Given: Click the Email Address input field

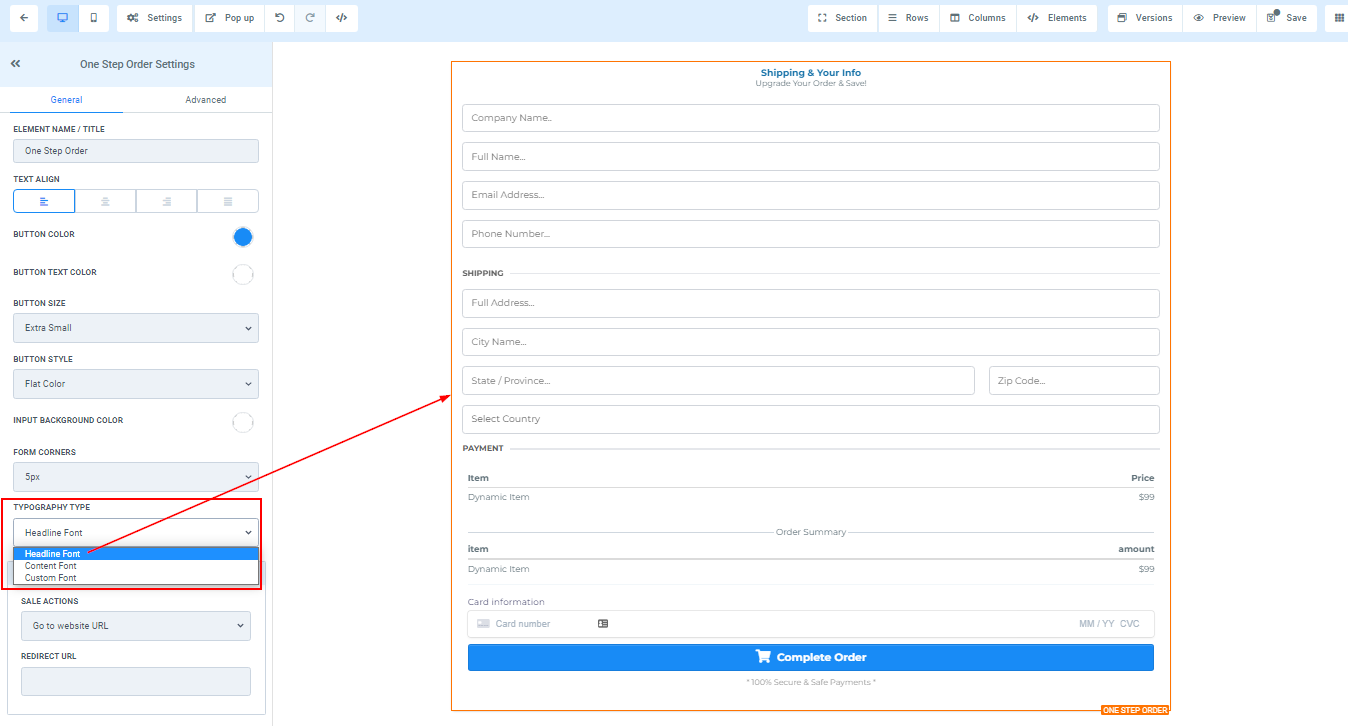Looking at the screenshot, I should click(810, 195).
